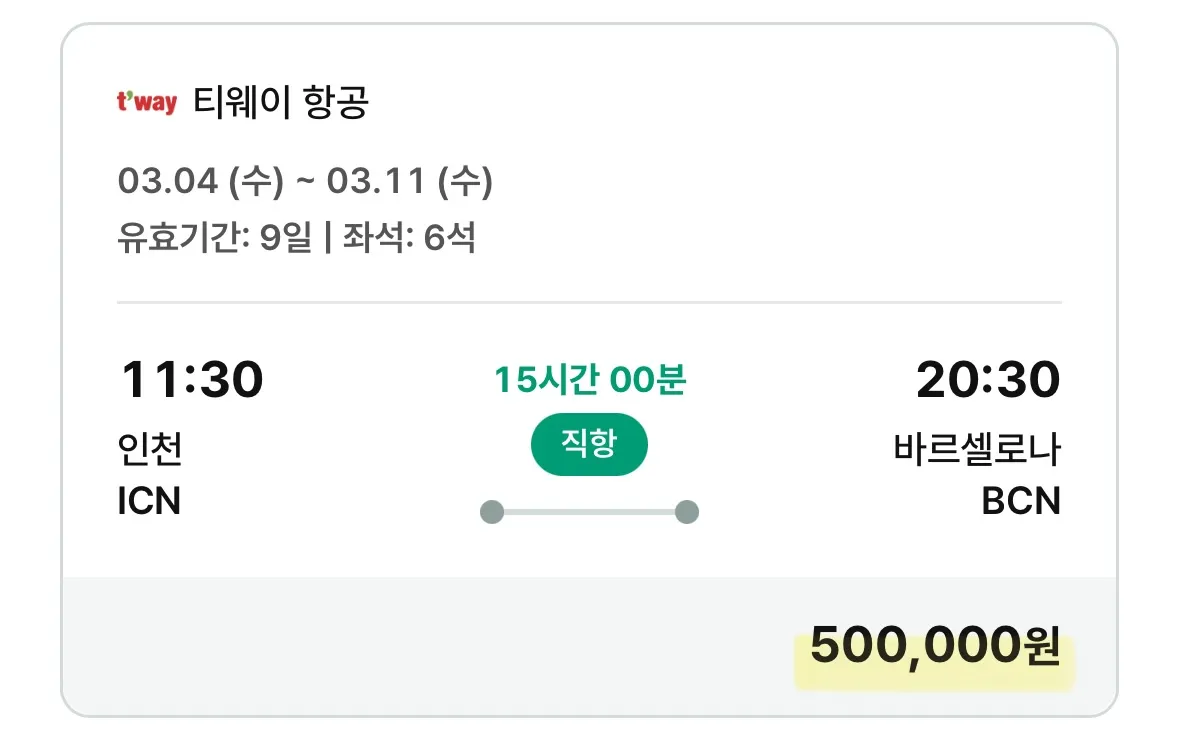The image size is (1179, 753).
Task: Click the flight route progress line
Action: pos(589,512)
